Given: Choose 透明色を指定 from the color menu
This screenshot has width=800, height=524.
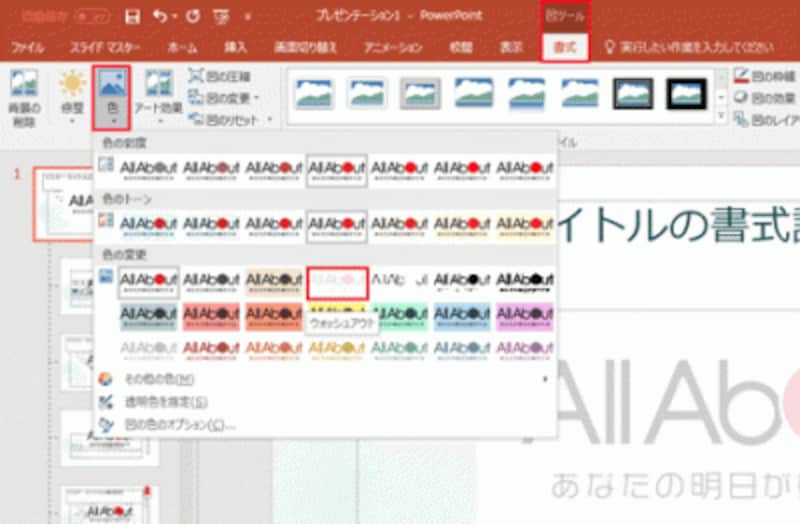Looking at the screenshot, I should (325, 402).
